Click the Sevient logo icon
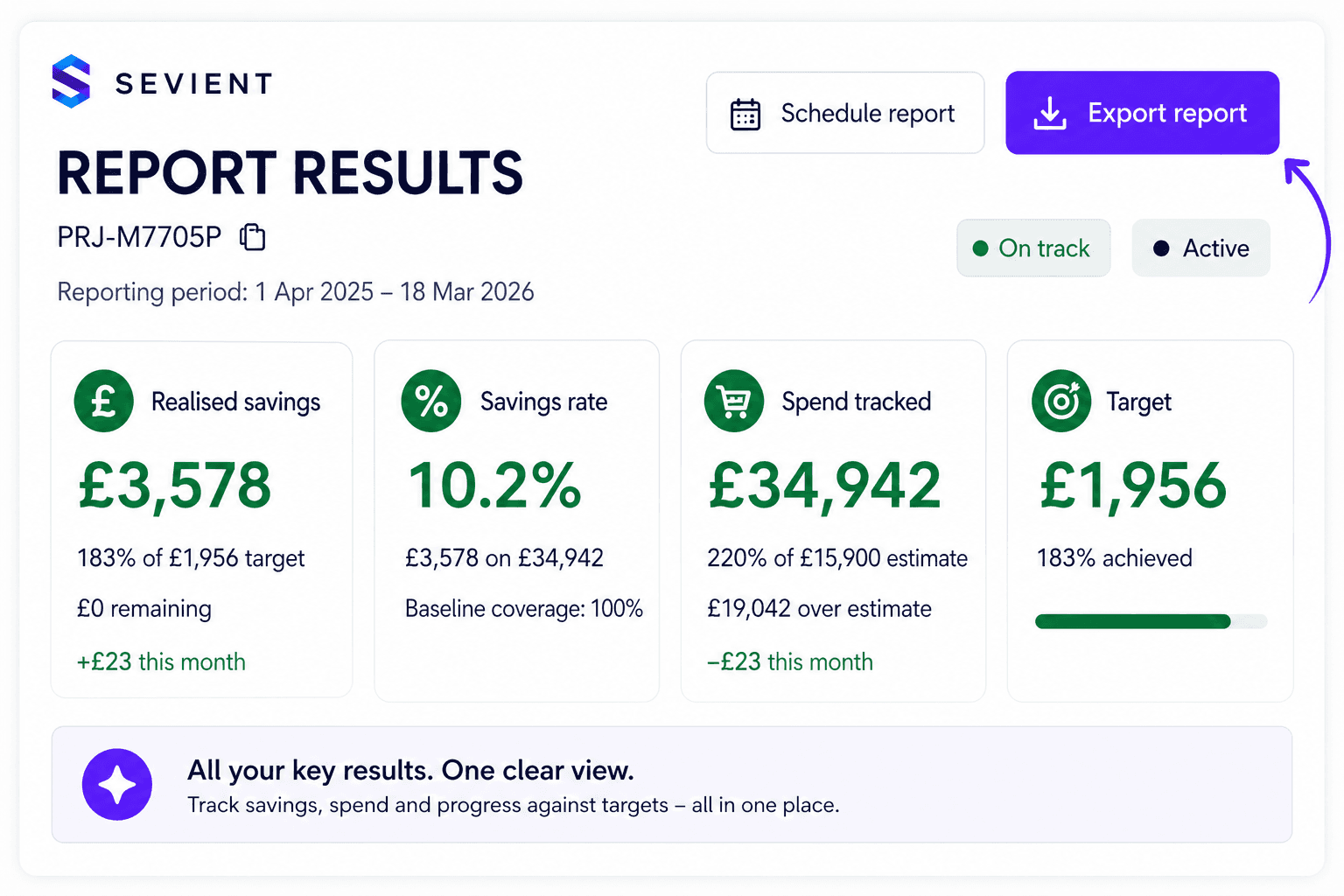The width and height of the screenshot is (1344, 896). click(x=71, y=81)
